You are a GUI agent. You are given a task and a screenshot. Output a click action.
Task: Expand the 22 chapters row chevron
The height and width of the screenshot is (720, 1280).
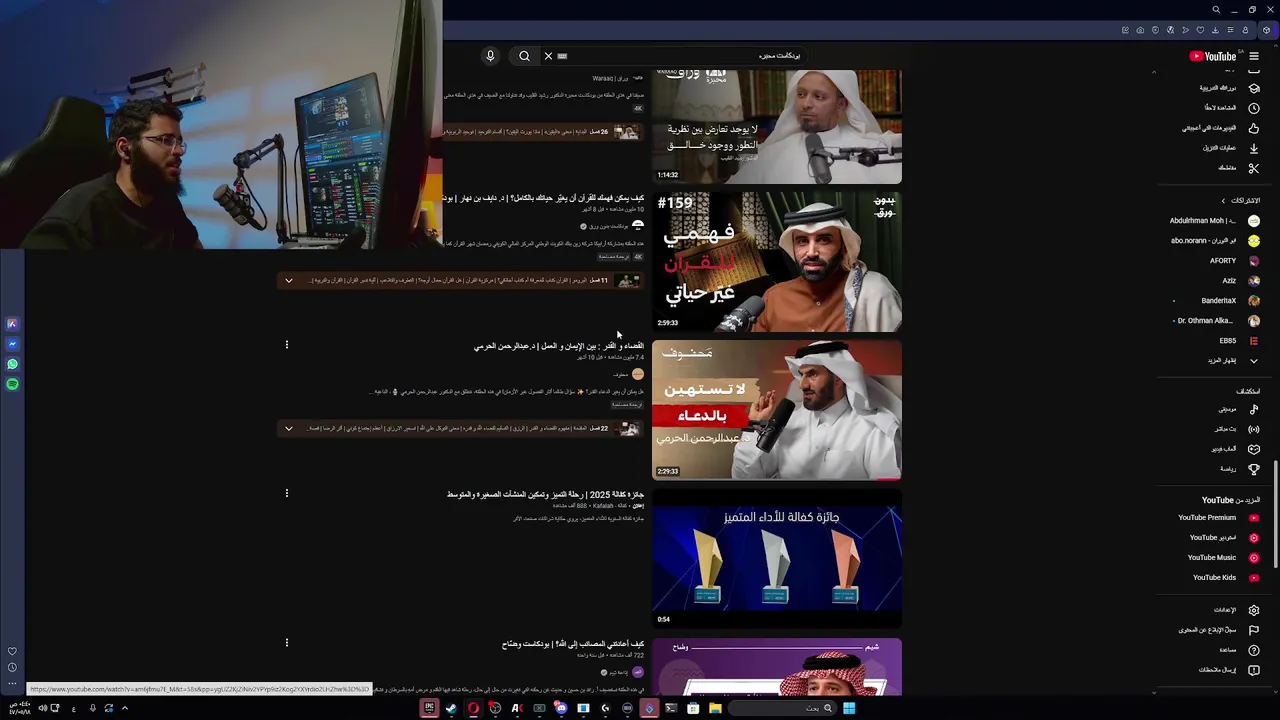pos(289,428)
